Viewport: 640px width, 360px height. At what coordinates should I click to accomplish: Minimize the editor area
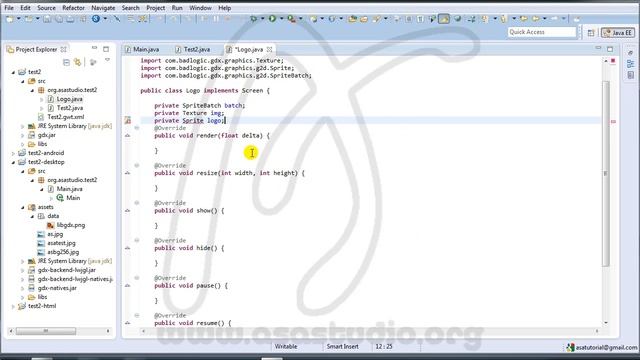coord(598,48)
